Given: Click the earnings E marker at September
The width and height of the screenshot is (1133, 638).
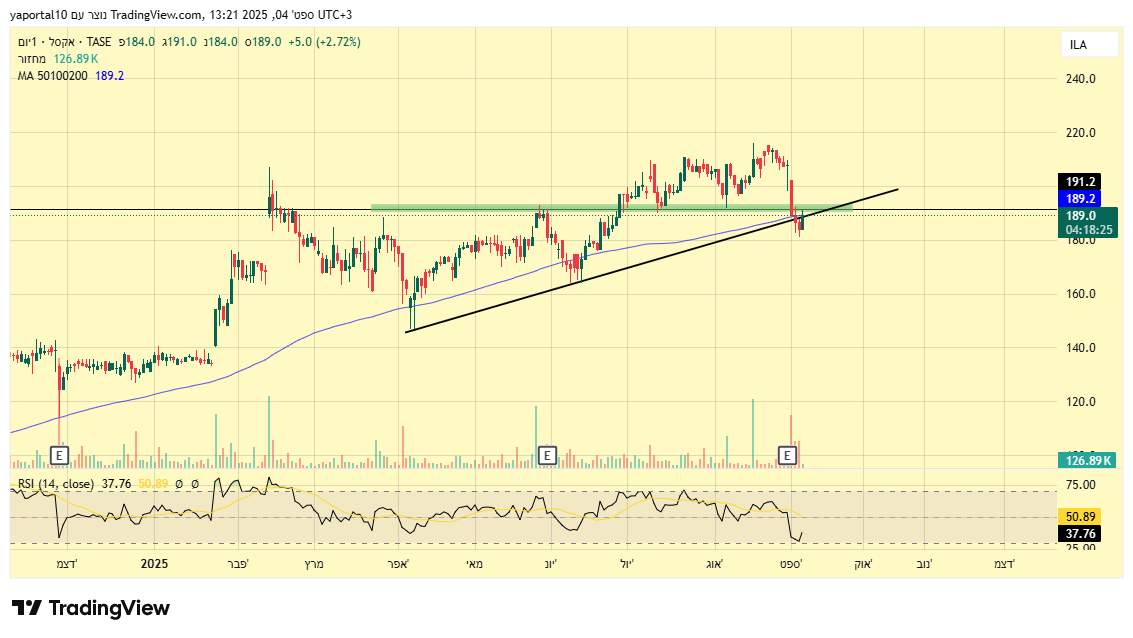Looking at the screenshot, I should (787, 455).
